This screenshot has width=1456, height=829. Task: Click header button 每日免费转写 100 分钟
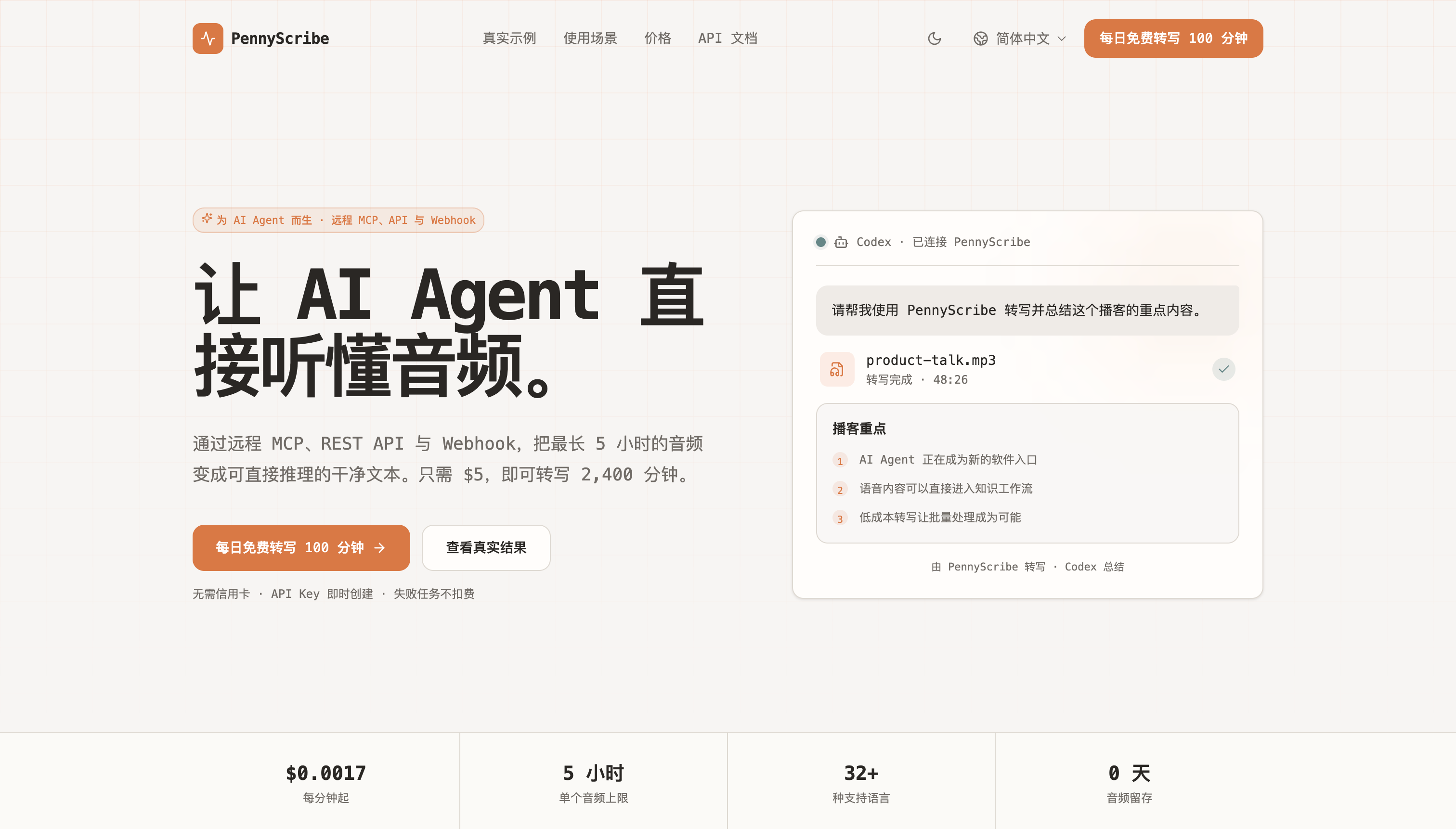click(1173, 38)
